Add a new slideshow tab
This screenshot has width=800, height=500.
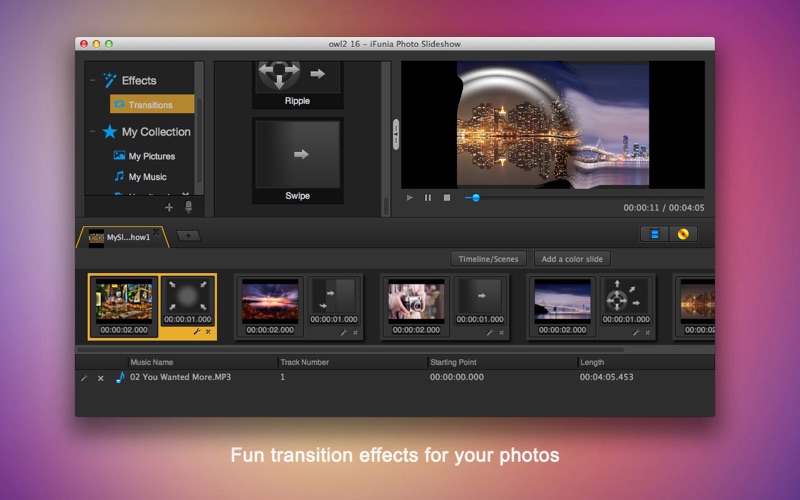(x=188, y=236)
